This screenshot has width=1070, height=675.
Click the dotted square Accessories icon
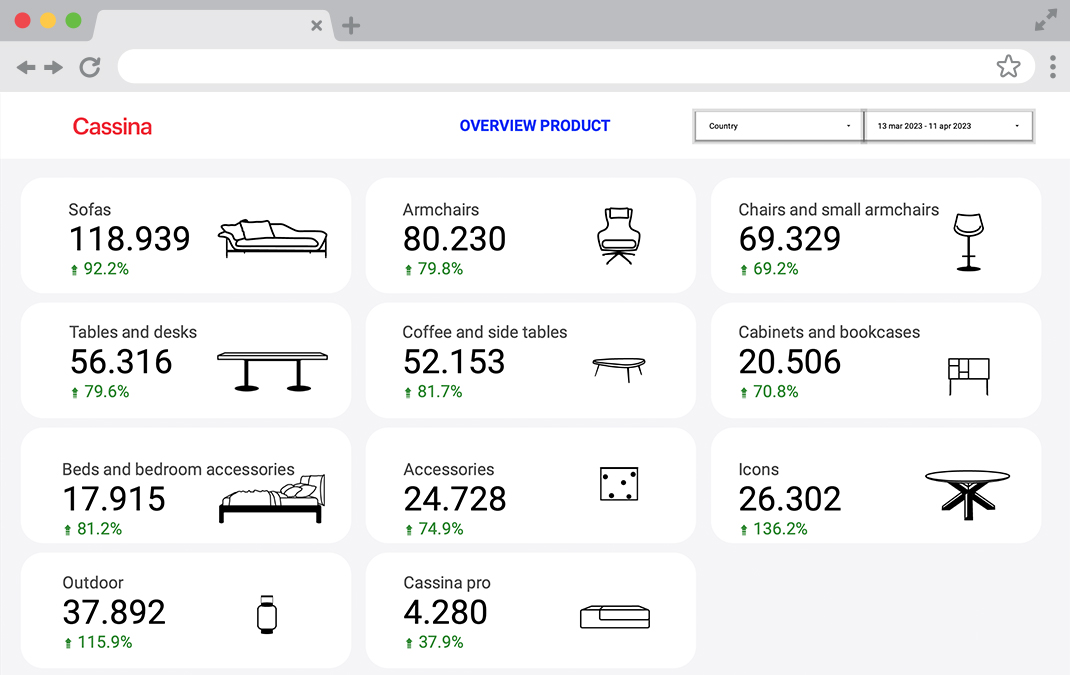[x=619, y=484]
